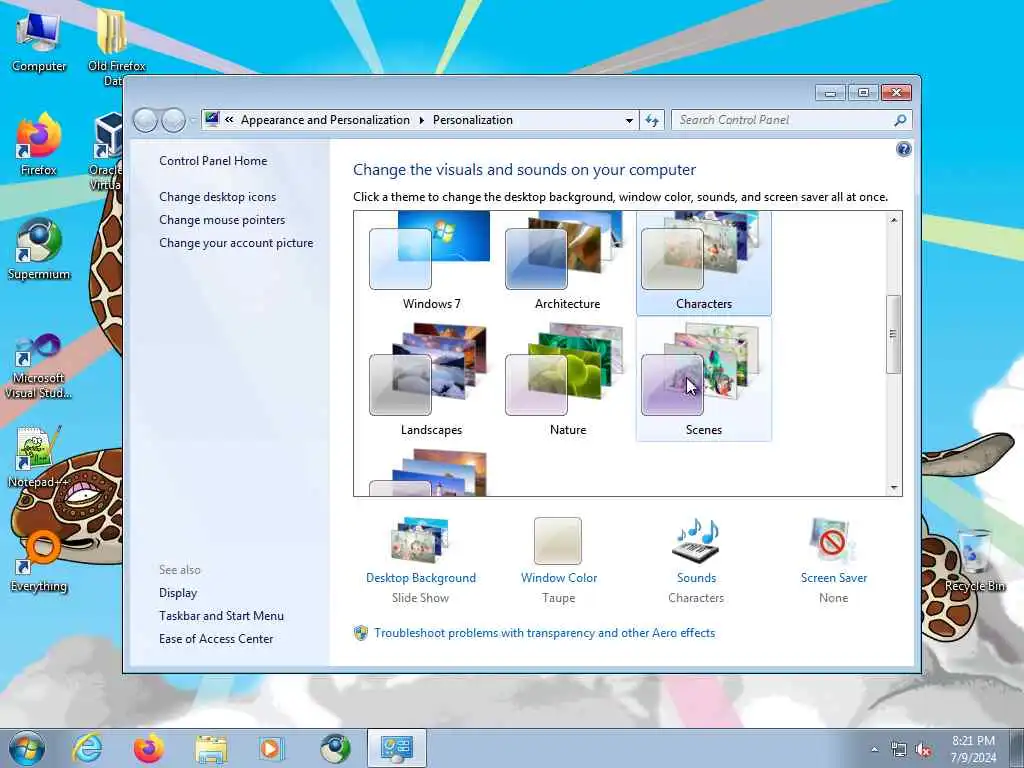Open the Recycle Bin desktop icon

pos(974,560)
